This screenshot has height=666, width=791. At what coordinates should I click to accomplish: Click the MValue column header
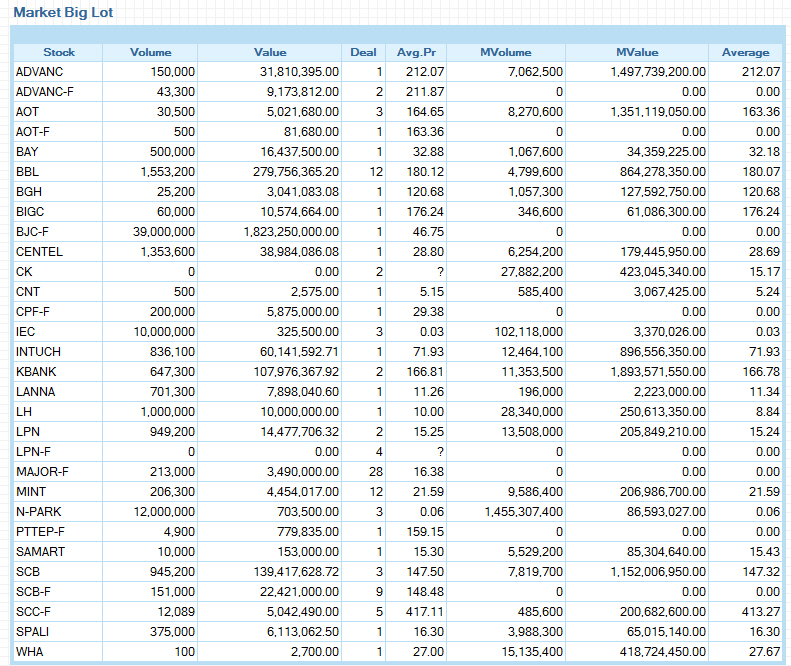[637, 52]
